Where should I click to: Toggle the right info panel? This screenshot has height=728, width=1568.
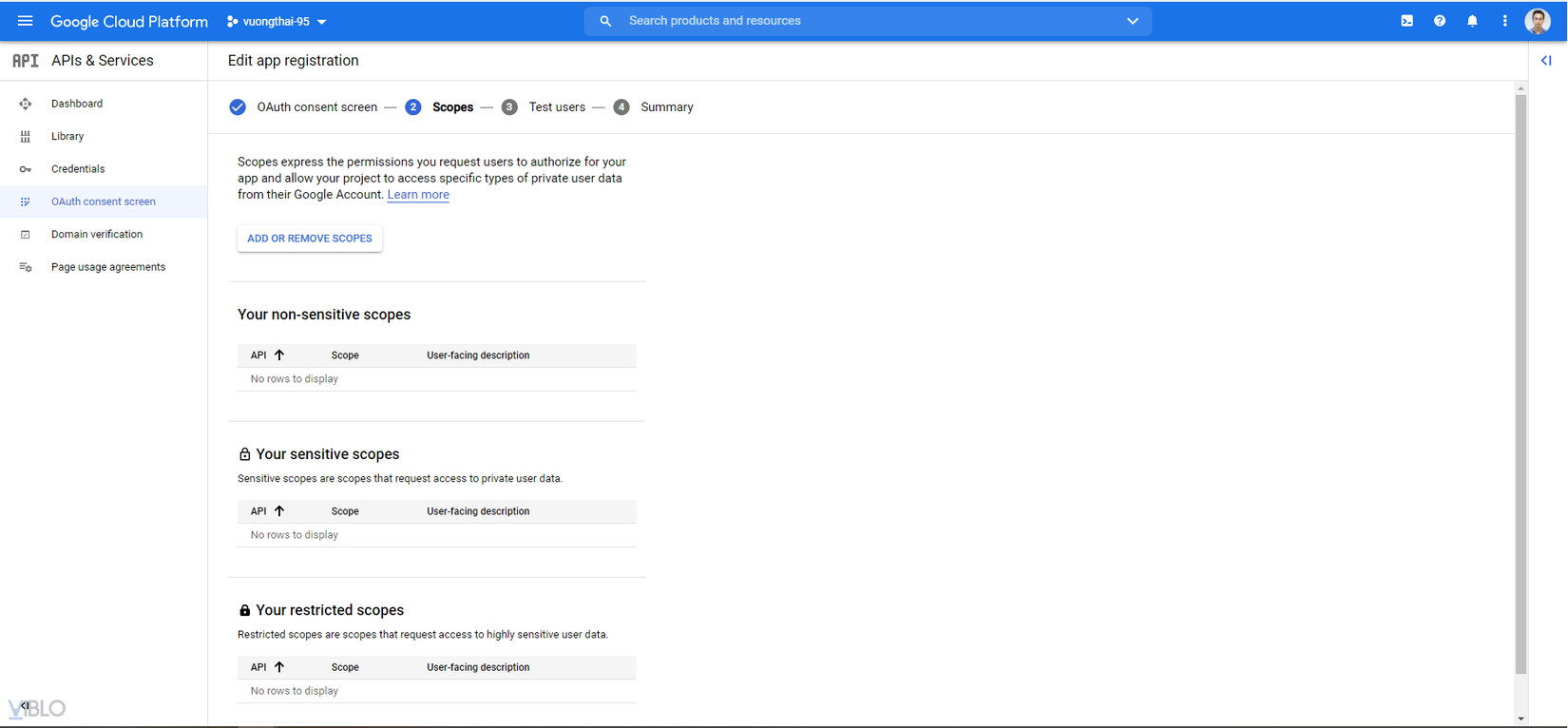[x=1546, y=61]
